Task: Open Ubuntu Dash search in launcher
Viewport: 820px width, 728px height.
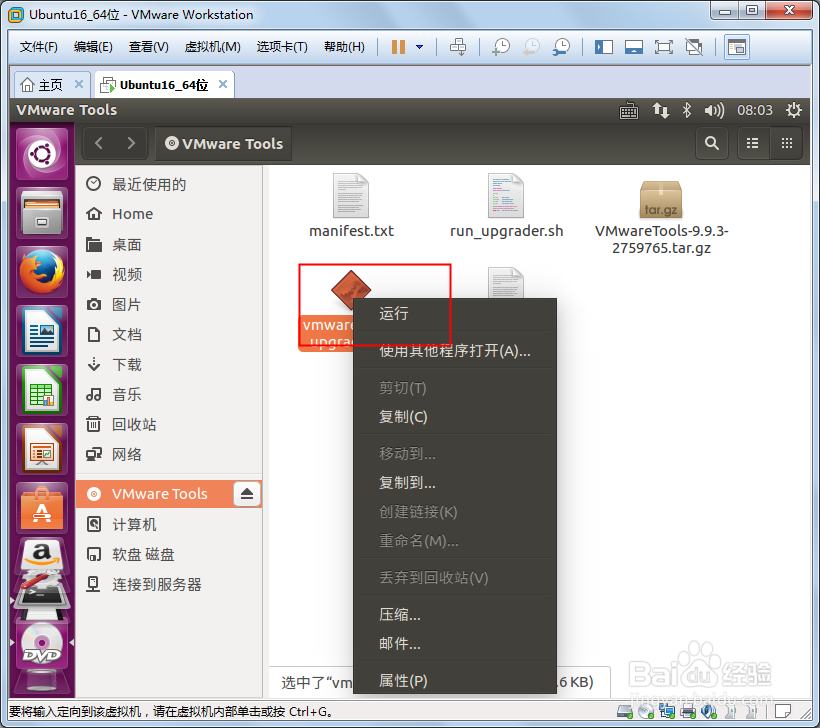Action: point(42,154)
